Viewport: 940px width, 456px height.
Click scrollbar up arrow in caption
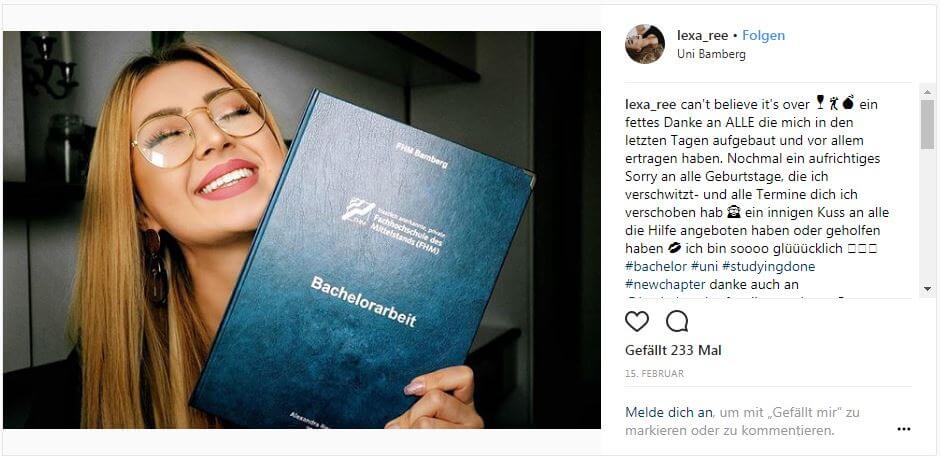click(x=927, y=92)
